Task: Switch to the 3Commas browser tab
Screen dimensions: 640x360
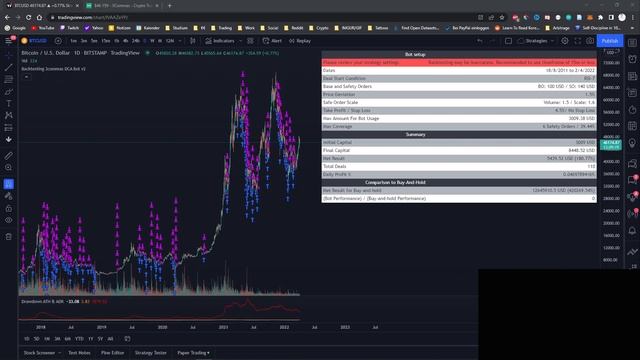Action: (x=122, y=6)
